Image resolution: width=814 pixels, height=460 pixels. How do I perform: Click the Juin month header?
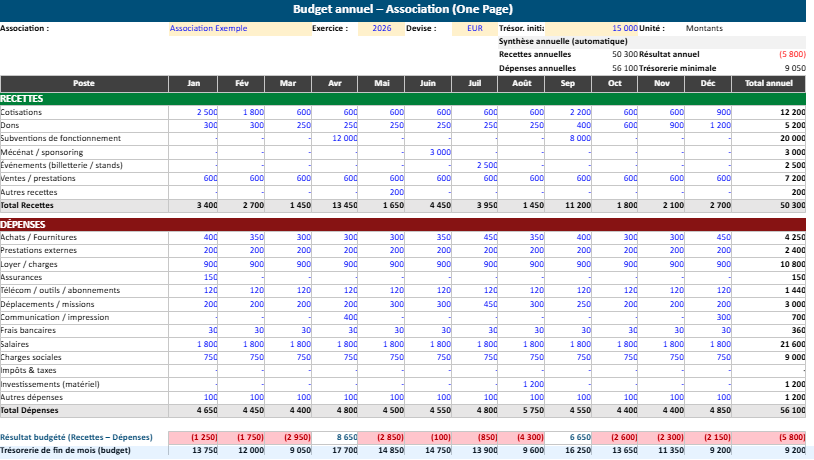point(428,83)
